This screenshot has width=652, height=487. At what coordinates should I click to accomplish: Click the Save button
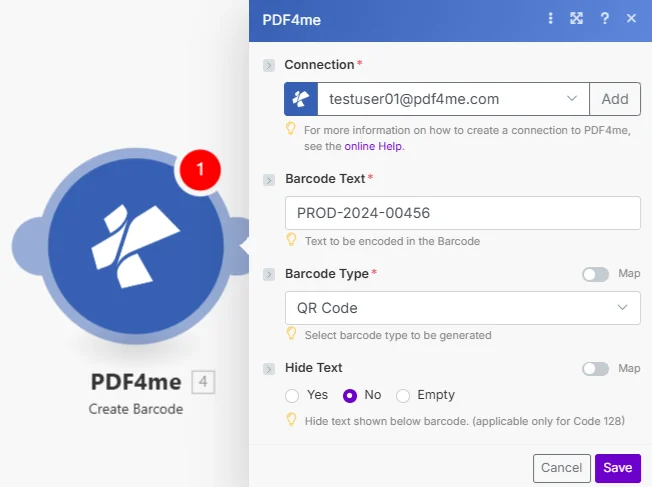pos(618,468)
